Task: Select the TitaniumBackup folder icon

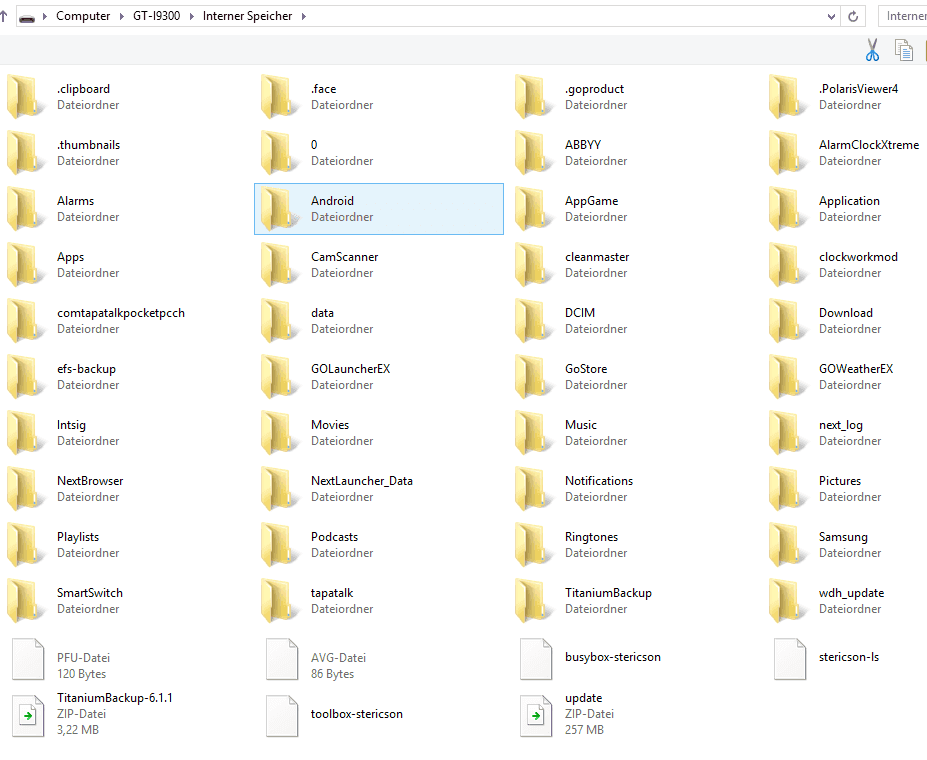Action: (534, 601)
